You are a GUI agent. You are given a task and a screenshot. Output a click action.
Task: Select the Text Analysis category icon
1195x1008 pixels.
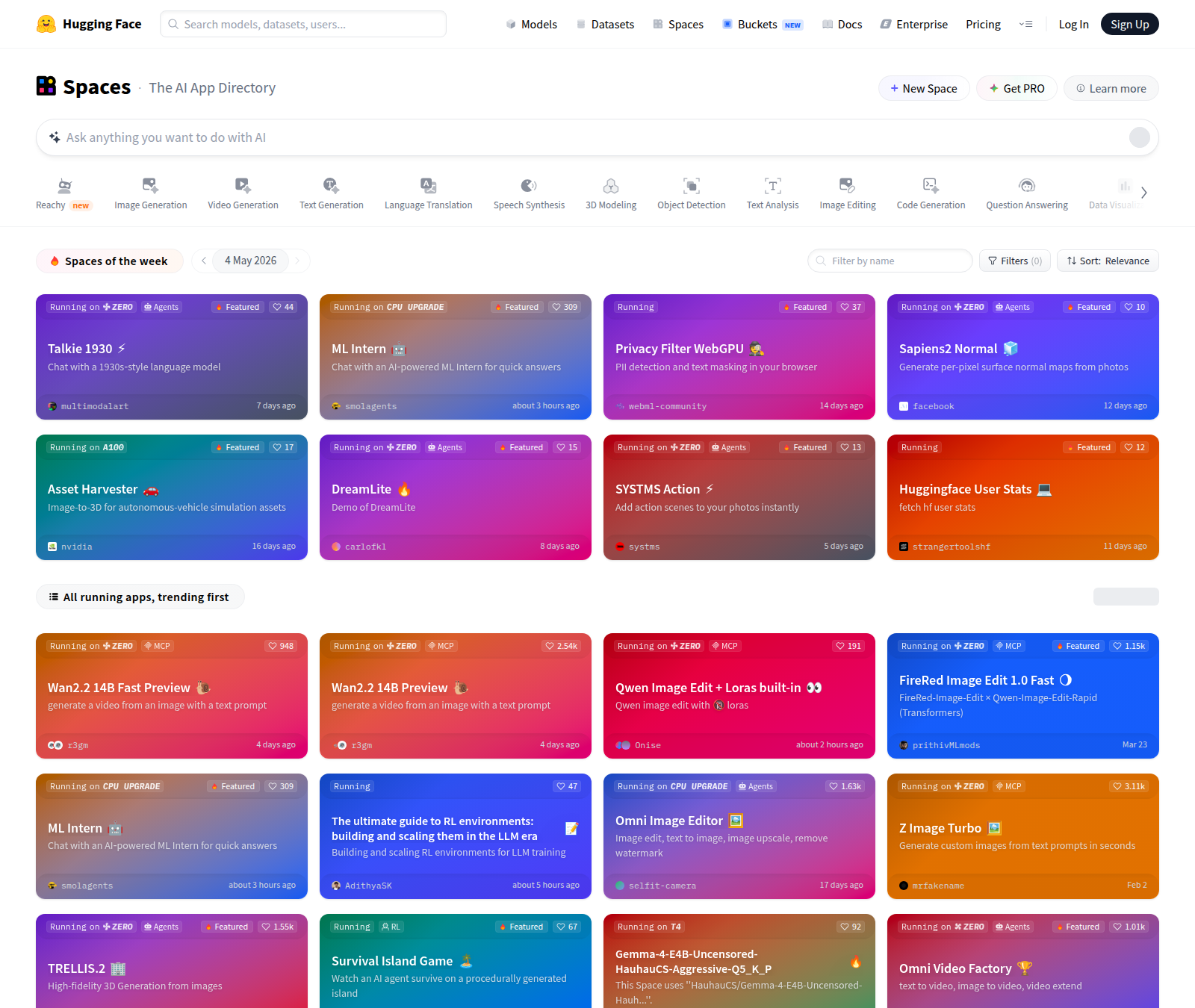[773, 186]
